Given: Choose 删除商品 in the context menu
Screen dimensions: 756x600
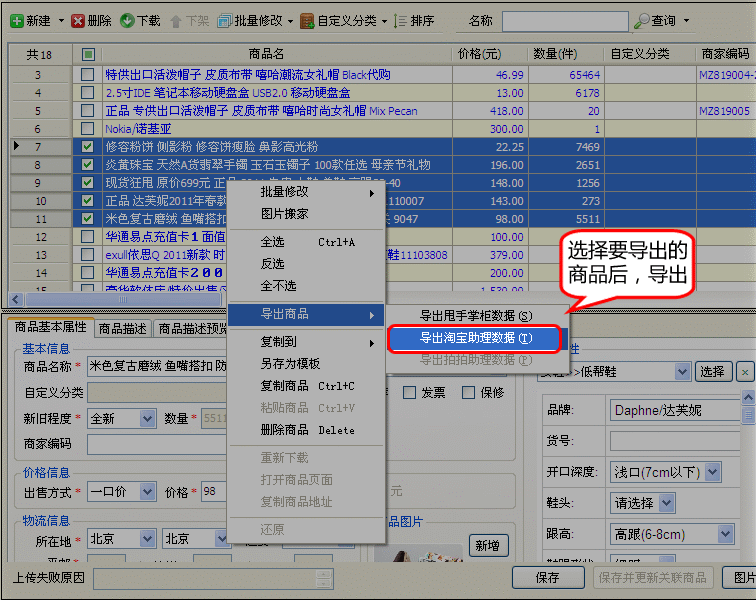Looking at the screenshot, I should pos(306,430).
